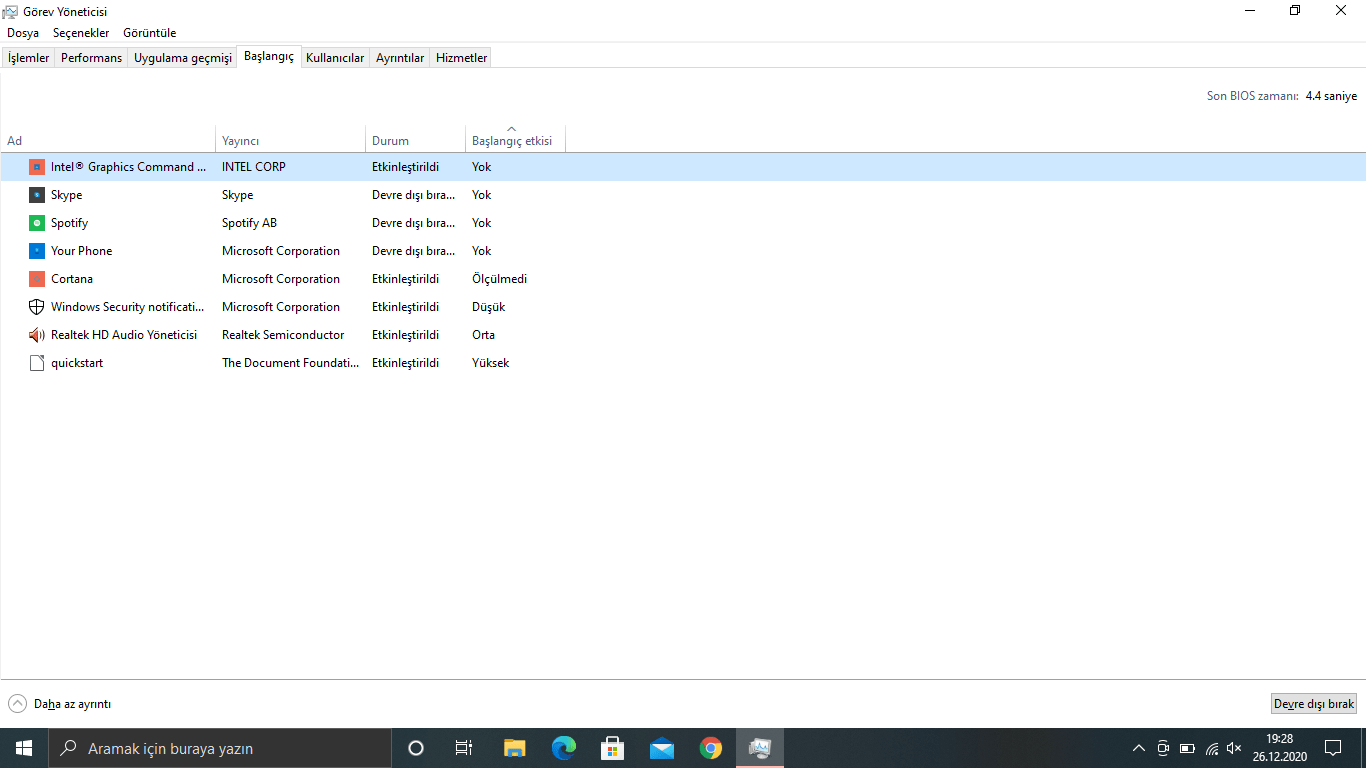Sort by the Ad column header
The width and height of the screenshot is (1366, 768).
[108, 139]
